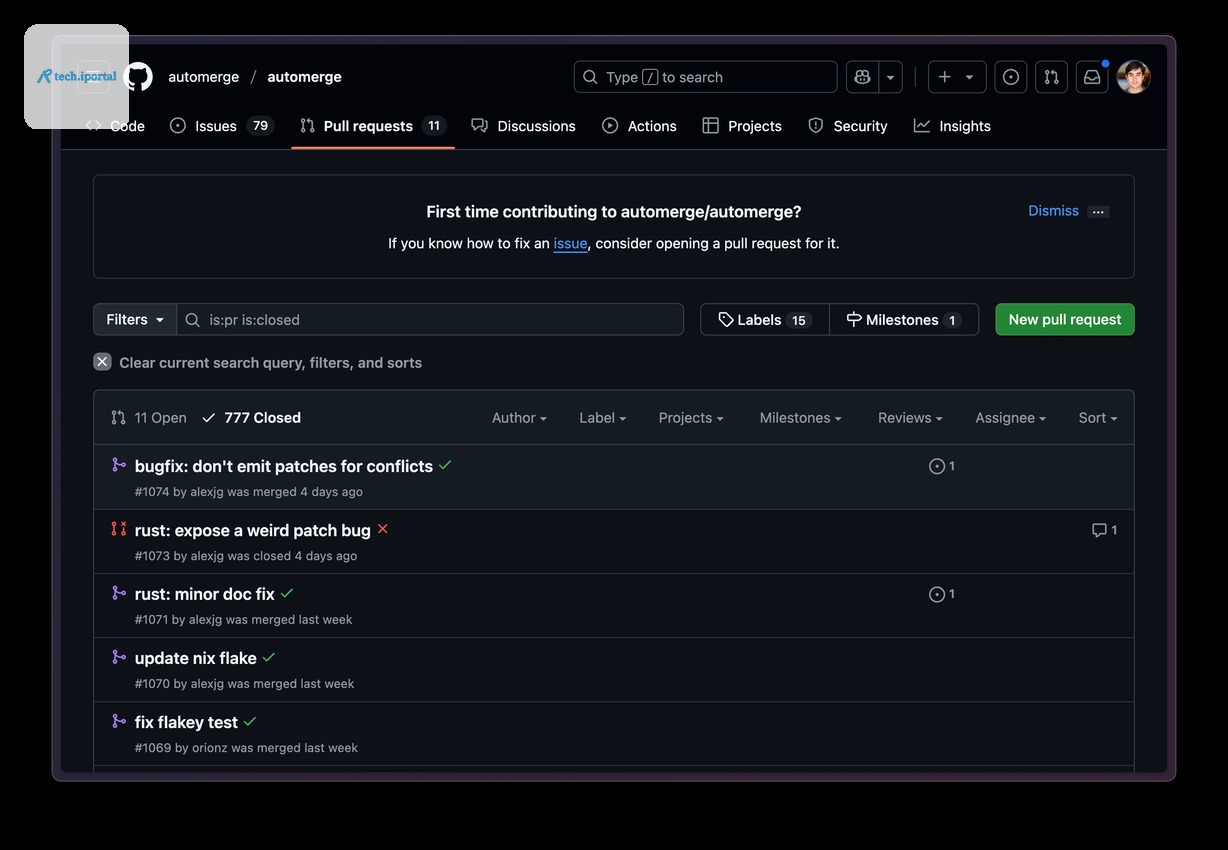Image resolution: width=1228 pixels, height=850 pixels.
Task: Open Copilot chat icon in header
Action: pos(862,77)
